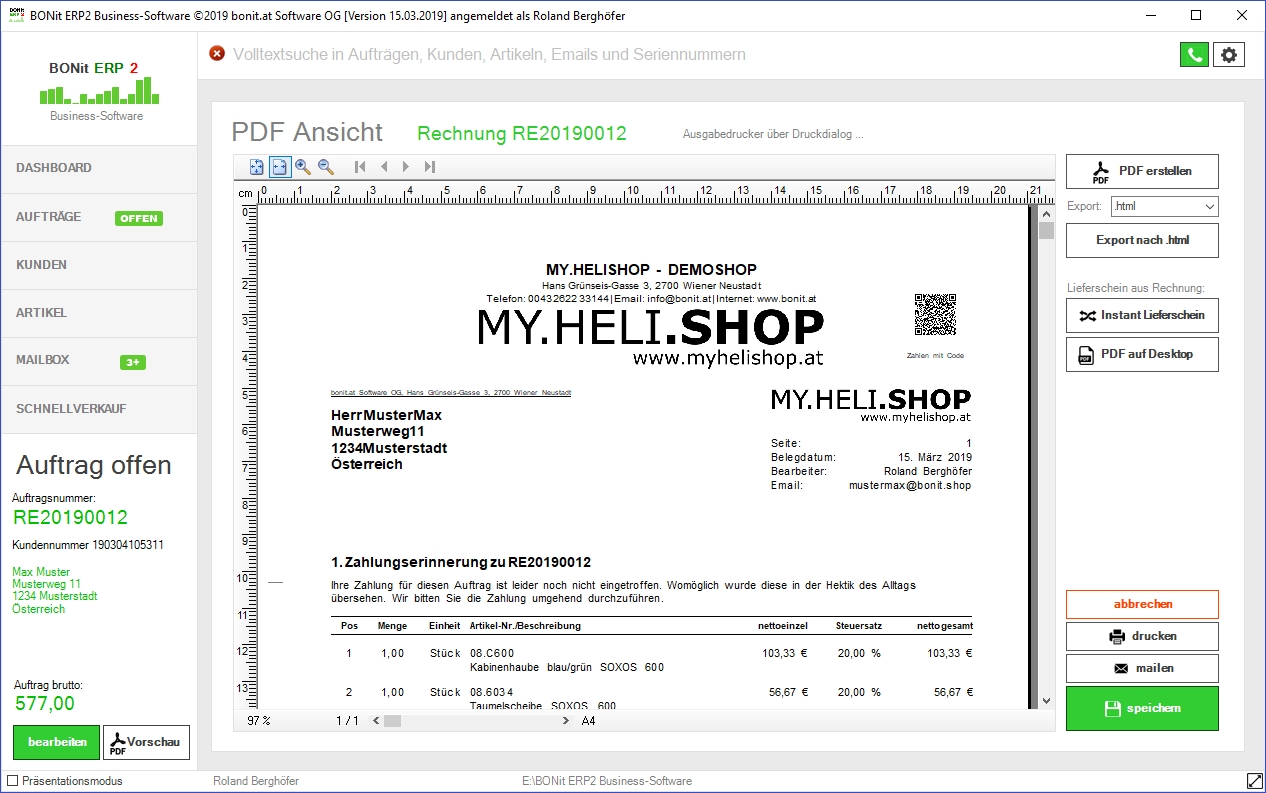Click the preview vertical scrollbar down arrow
This screenshot has width=1266, height=793.
click(1047, 701)
